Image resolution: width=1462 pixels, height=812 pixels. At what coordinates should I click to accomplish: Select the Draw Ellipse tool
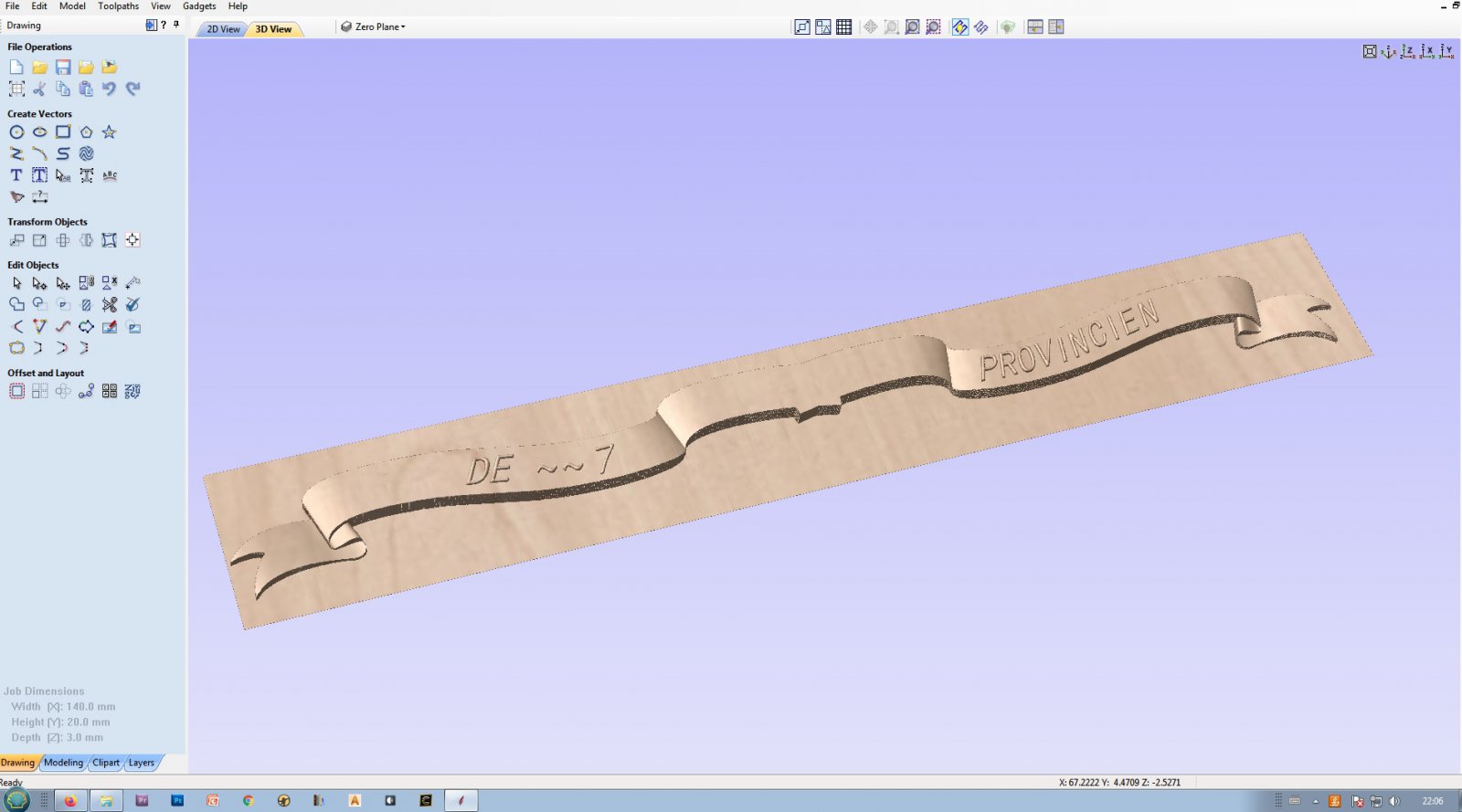tap(39, 132)
